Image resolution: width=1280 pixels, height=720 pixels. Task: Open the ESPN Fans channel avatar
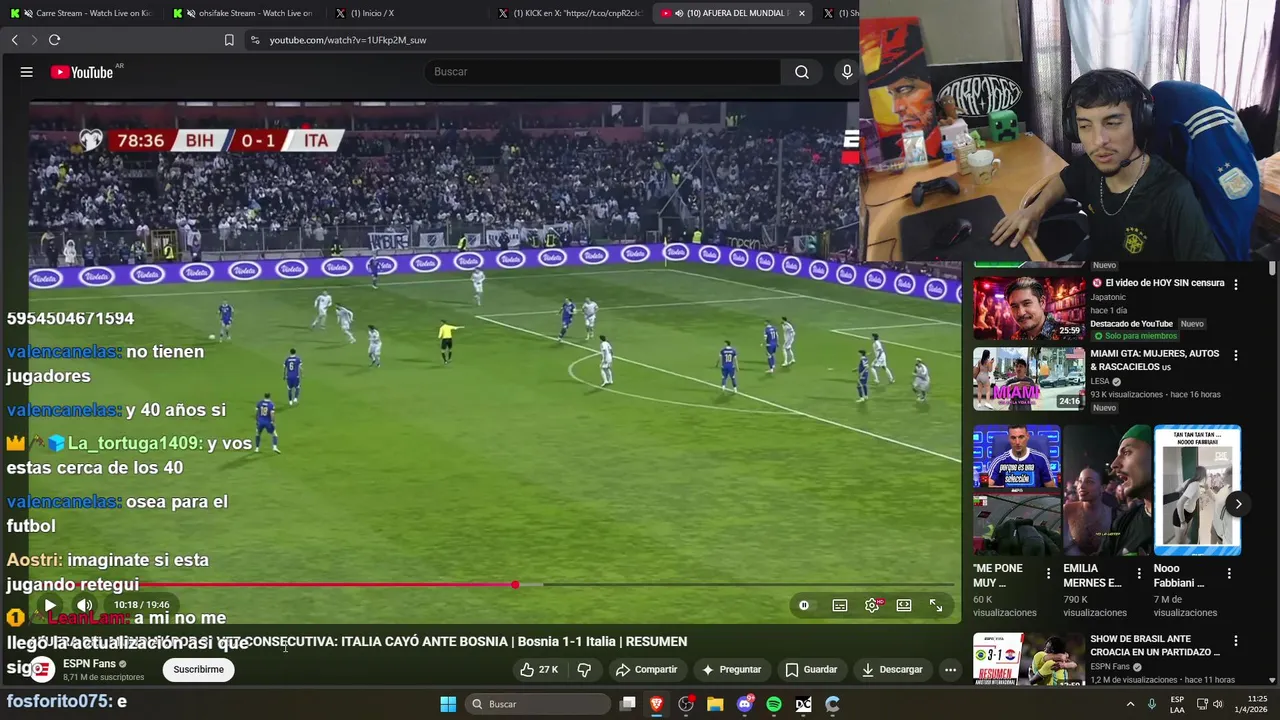coord(42,669)
